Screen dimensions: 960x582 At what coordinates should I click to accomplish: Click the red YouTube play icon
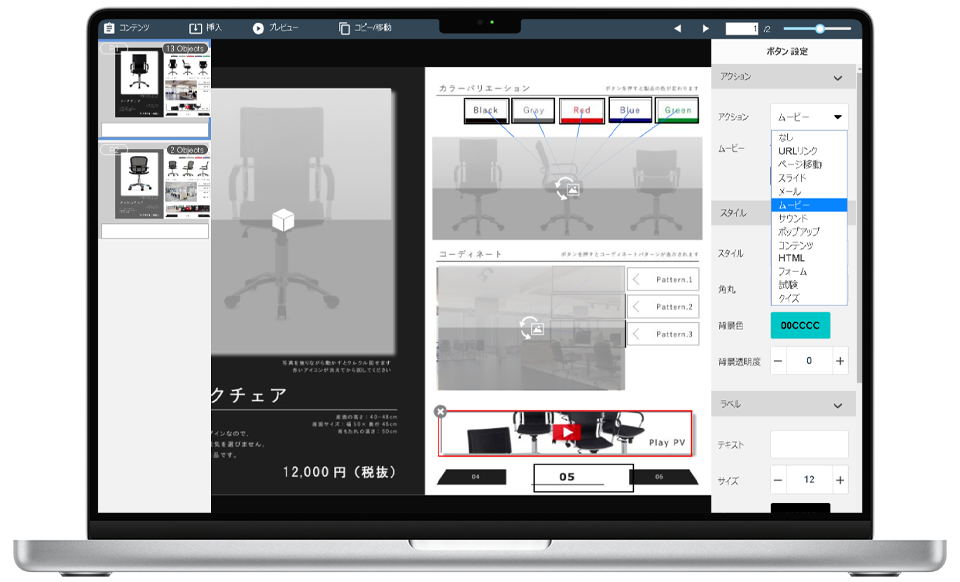coord(567,432)
